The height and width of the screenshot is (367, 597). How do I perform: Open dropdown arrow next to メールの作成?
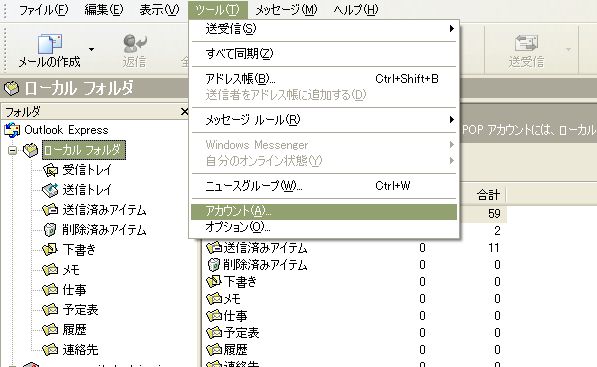(91, 49)
